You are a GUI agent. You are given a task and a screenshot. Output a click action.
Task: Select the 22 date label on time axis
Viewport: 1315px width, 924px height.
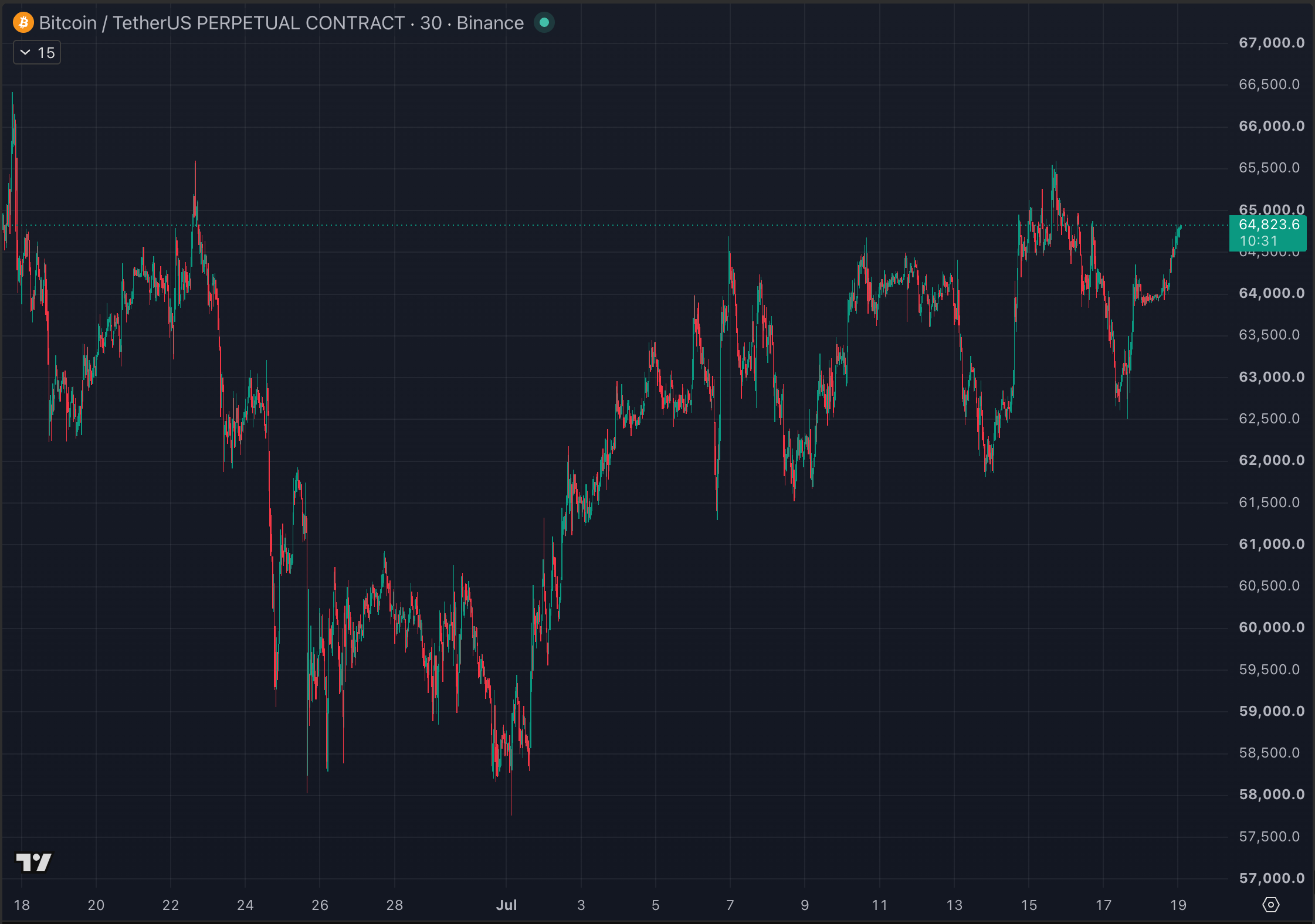pos(171,905)
